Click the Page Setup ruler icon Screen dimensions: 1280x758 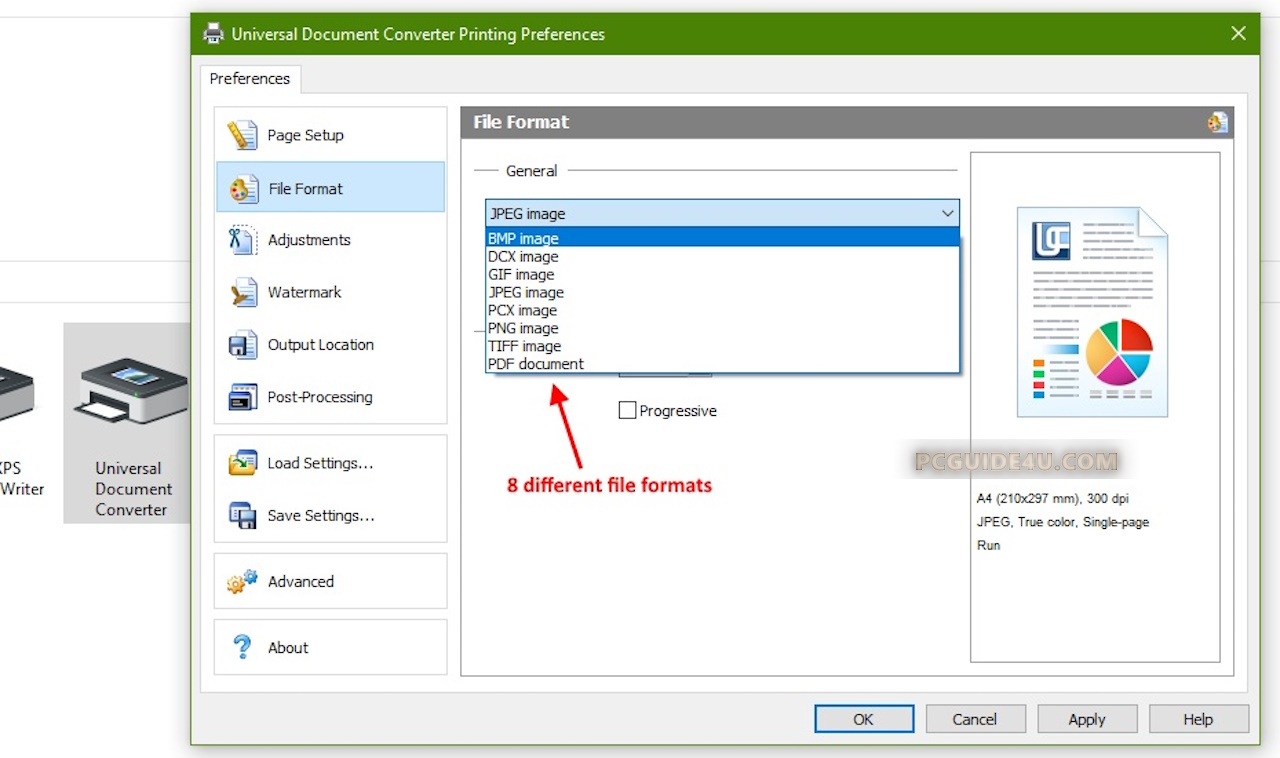[x=242, y=135]
